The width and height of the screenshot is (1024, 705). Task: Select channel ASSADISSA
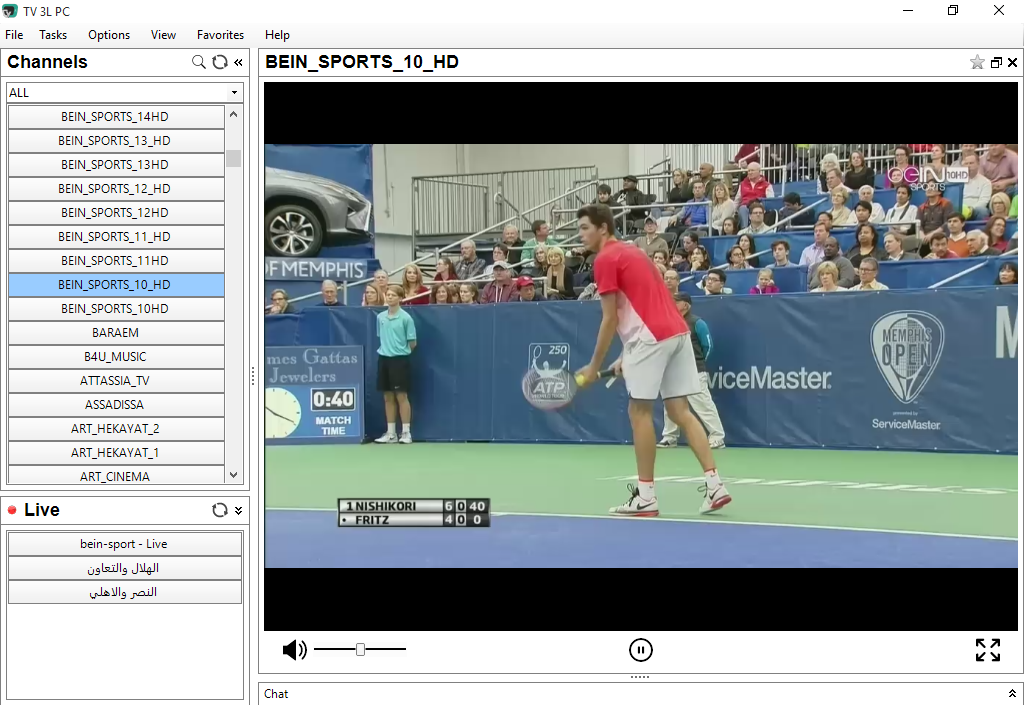[x=116, y=405]
